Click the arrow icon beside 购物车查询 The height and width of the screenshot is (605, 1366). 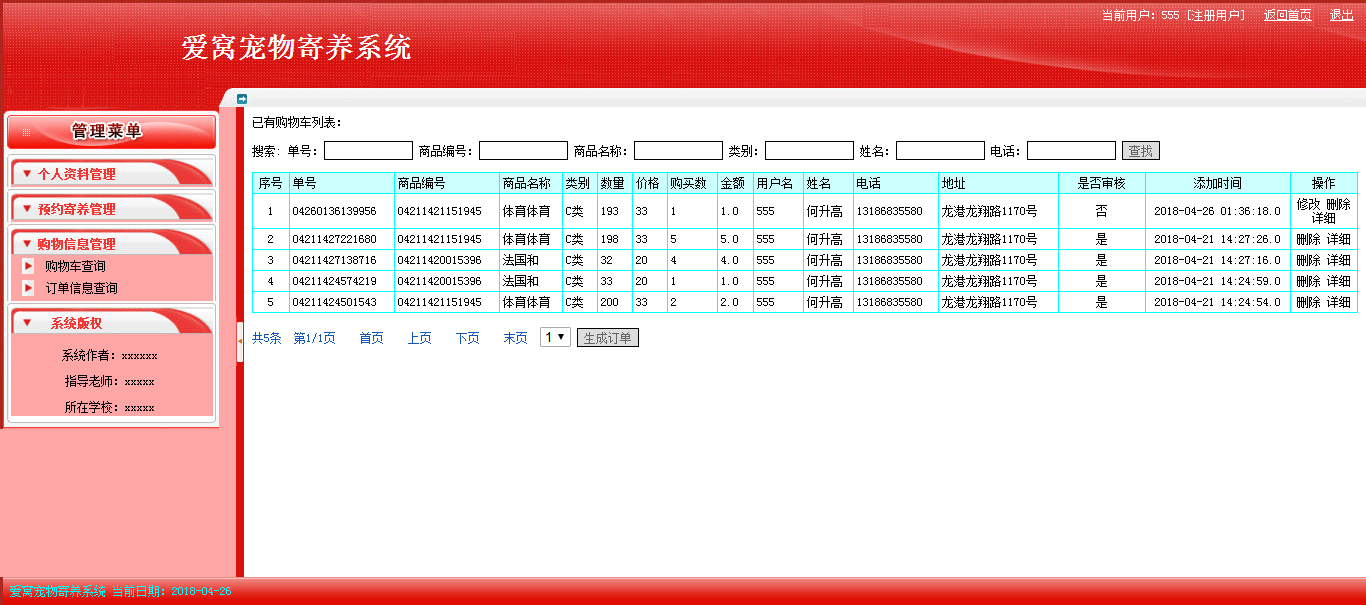click(x=28, y=266)
